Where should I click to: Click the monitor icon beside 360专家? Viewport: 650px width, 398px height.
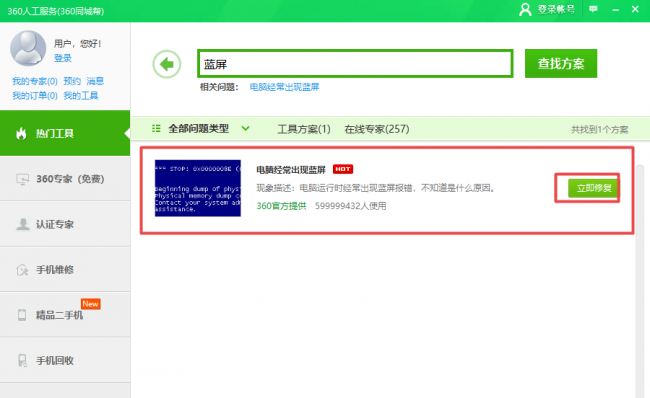(22, 179)
